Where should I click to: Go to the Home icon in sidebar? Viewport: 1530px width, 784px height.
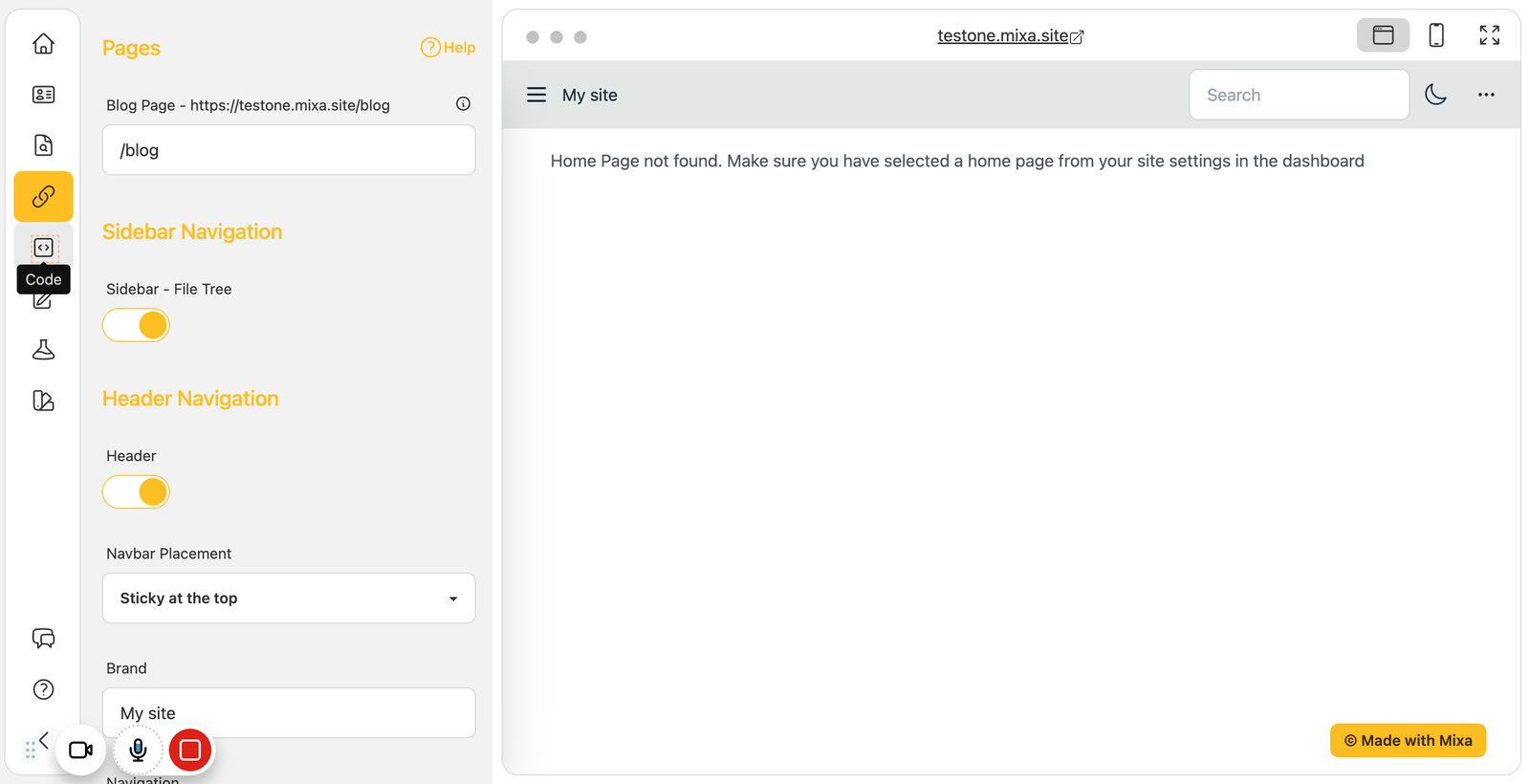(x=43, y=44)
